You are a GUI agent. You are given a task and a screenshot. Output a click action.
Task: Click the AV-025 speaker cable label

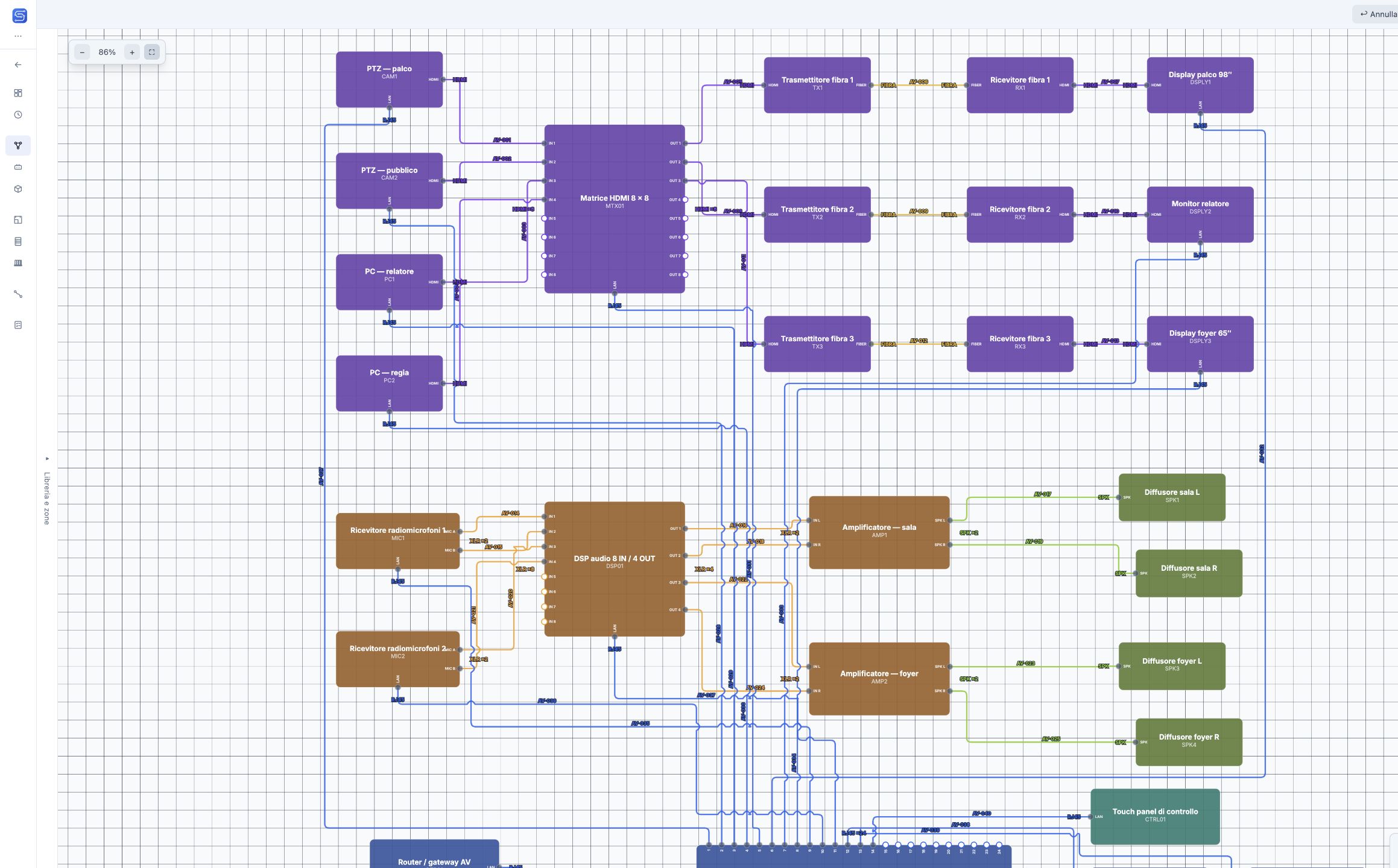pos(1051,739)
